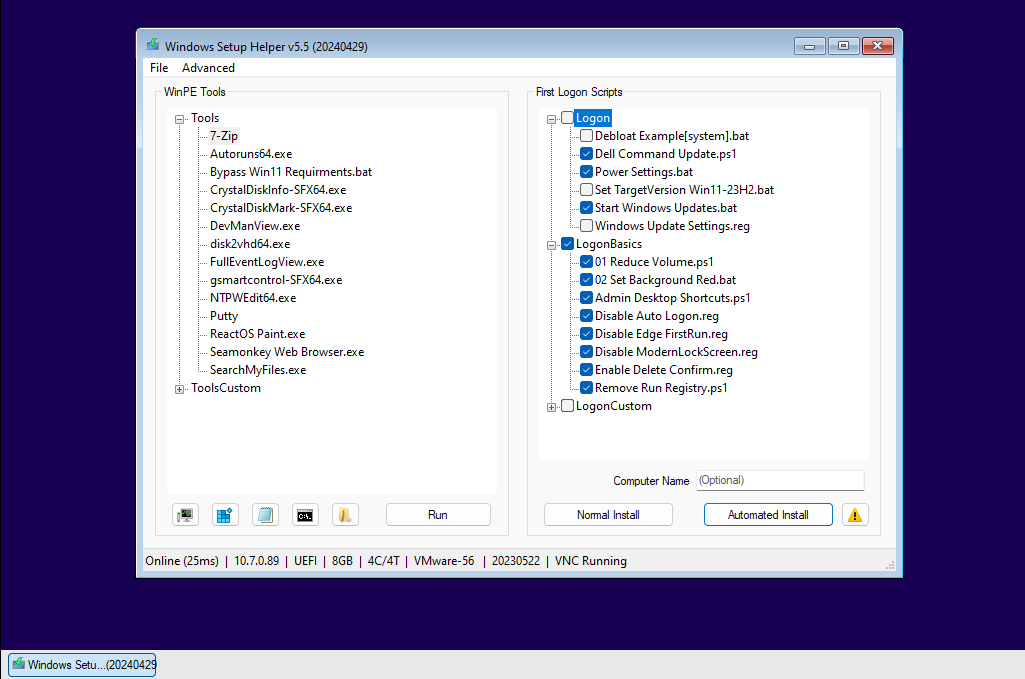Uncheck Power Settings.bat checkbox
The image size is (1025, 679).
[586, 172]
